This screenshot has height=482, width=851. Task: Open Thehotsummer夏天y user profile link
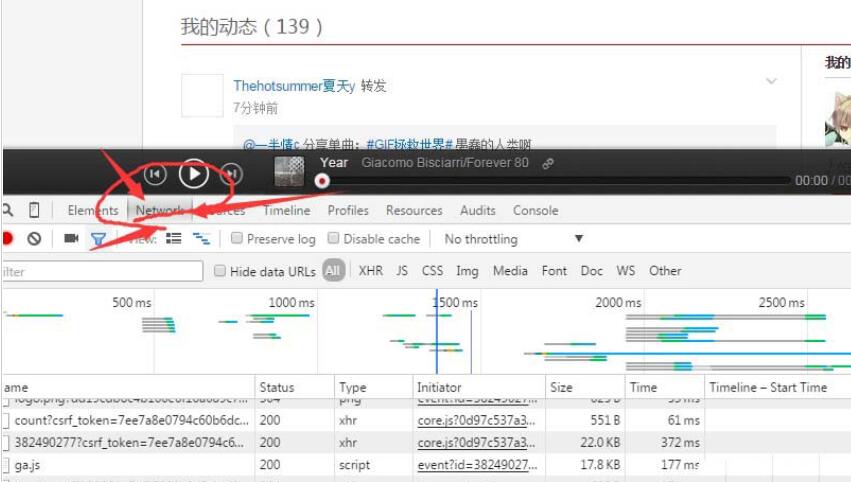pyautogui.click(x=294, y=86)
